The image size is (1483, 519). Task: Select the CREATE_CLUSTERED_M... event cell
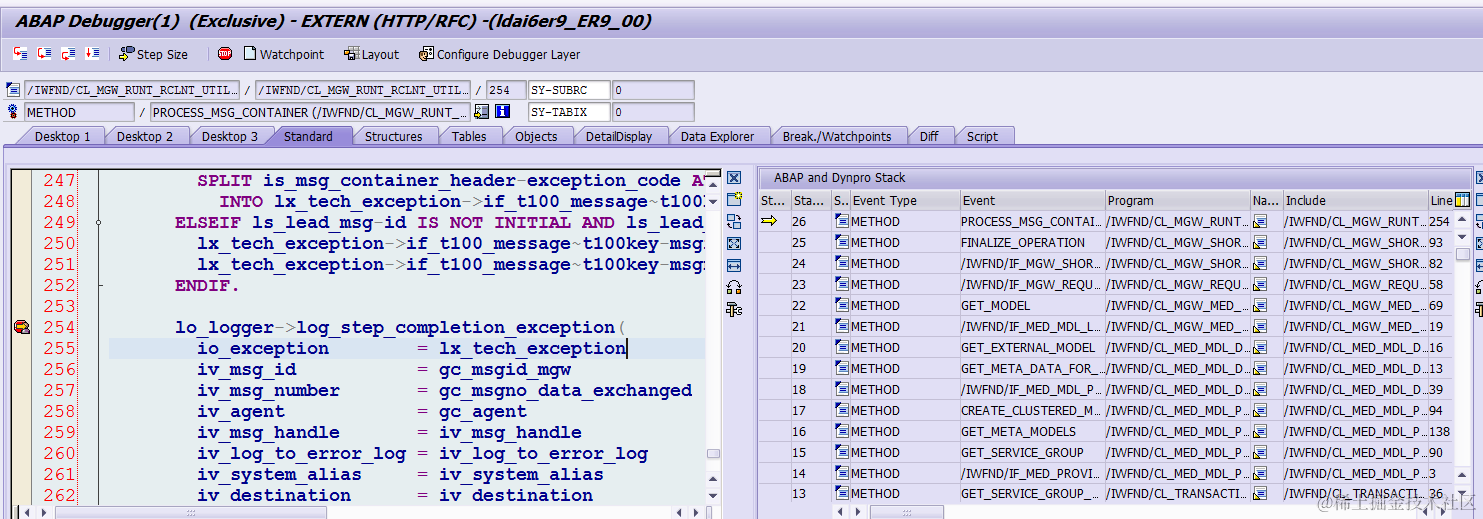click(x=1031, y=411)
